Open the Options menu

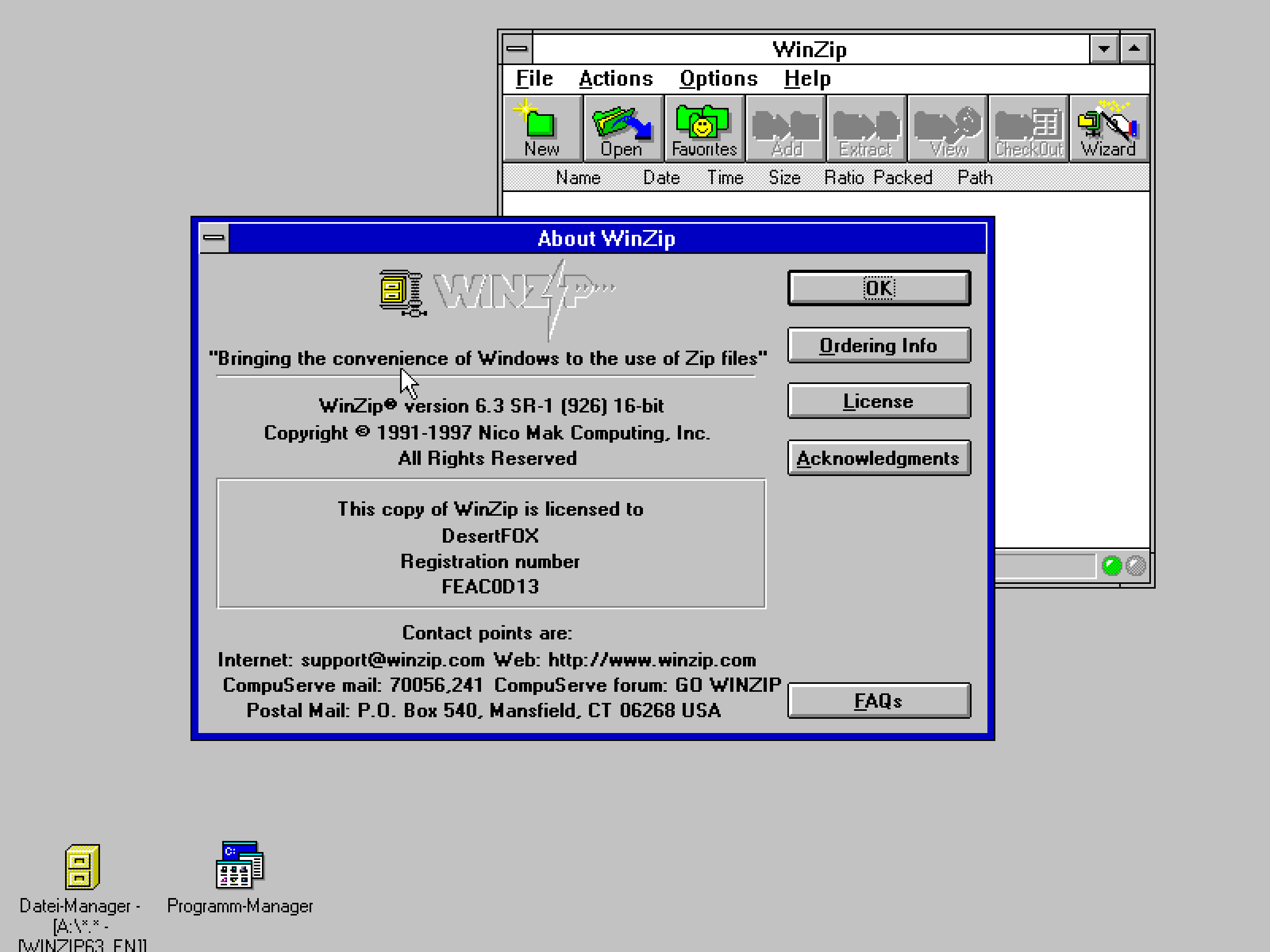click(x=718, y=79)
